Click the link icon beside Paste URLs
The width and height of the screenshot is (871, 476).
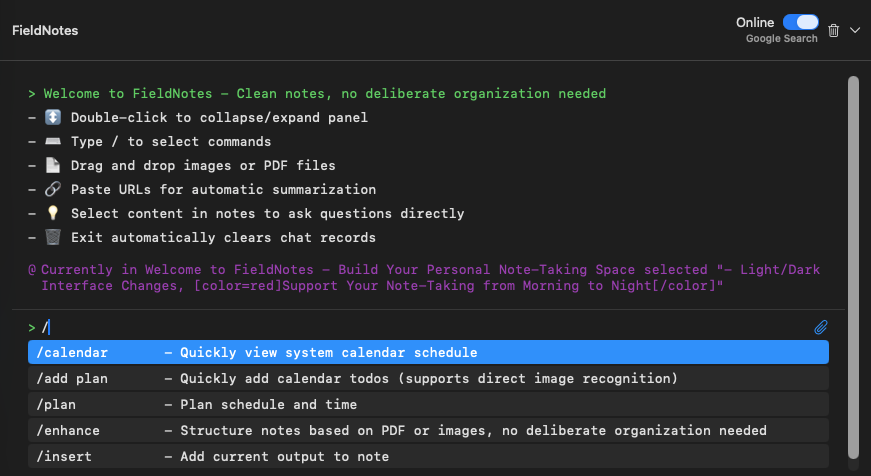[53, 189]
